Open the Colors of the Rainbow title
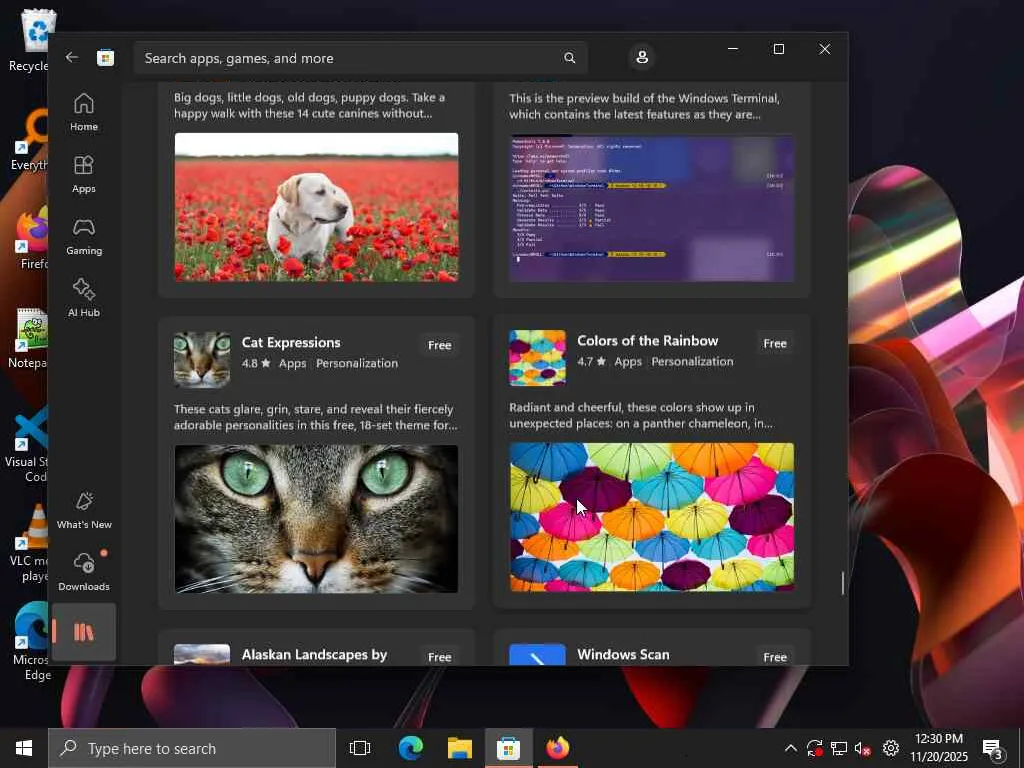Image resolution: width=1024 pixels, height=768 pixels. pos(647,340)
